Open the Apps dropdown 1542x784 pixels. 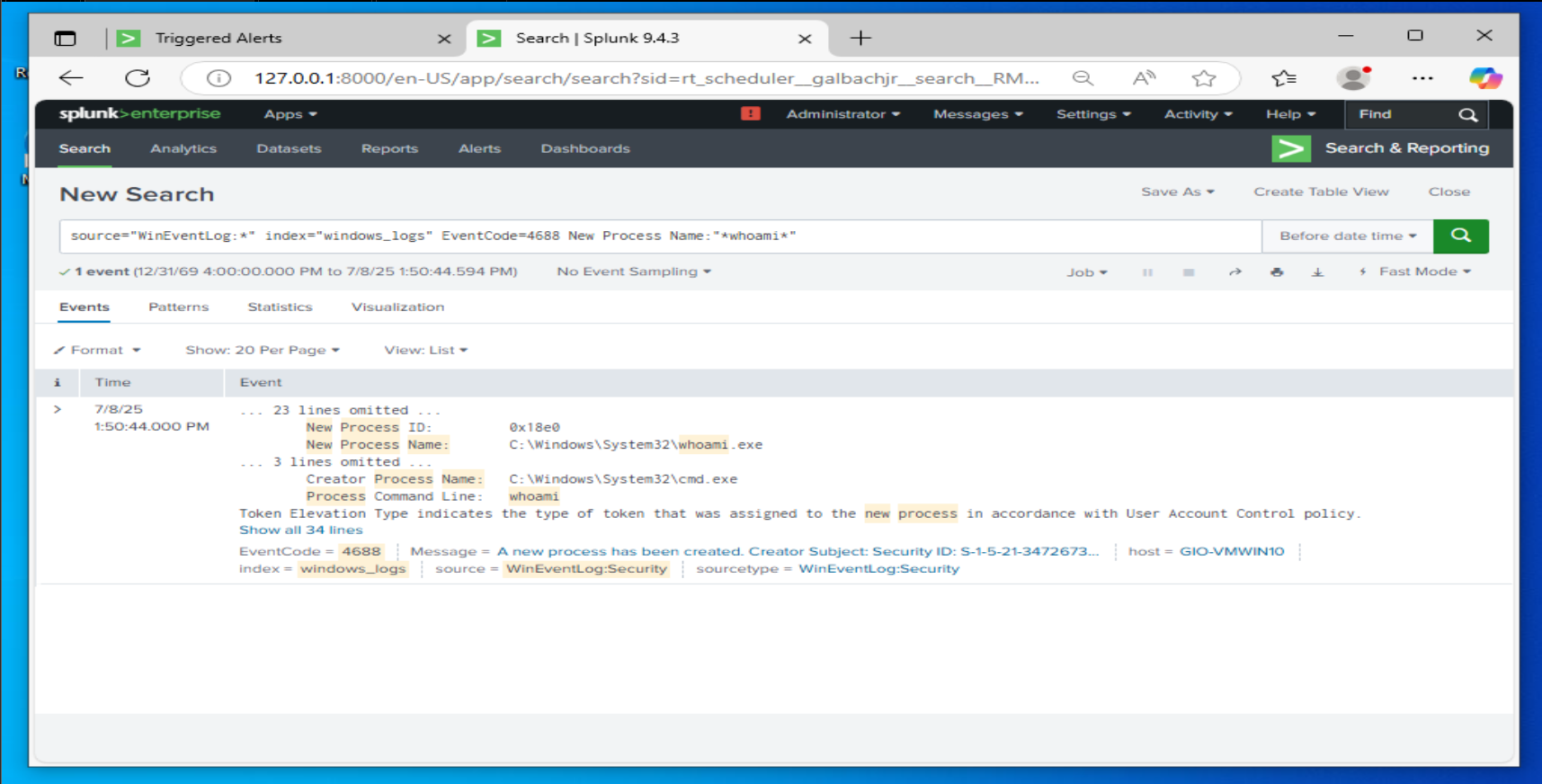(x=290, y=114)
